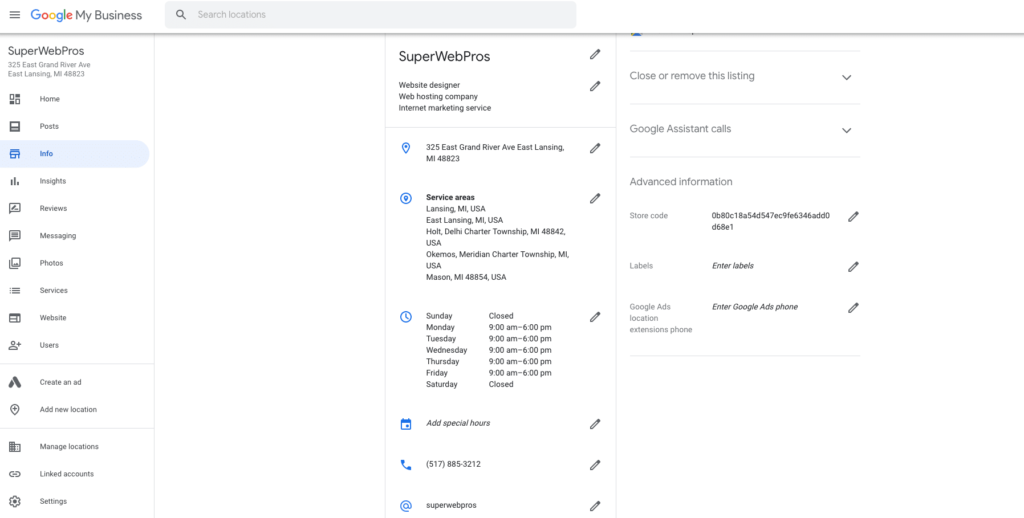The image size is (1024, 518).
Task: Click the Posts icon
Action: point(14,127)
